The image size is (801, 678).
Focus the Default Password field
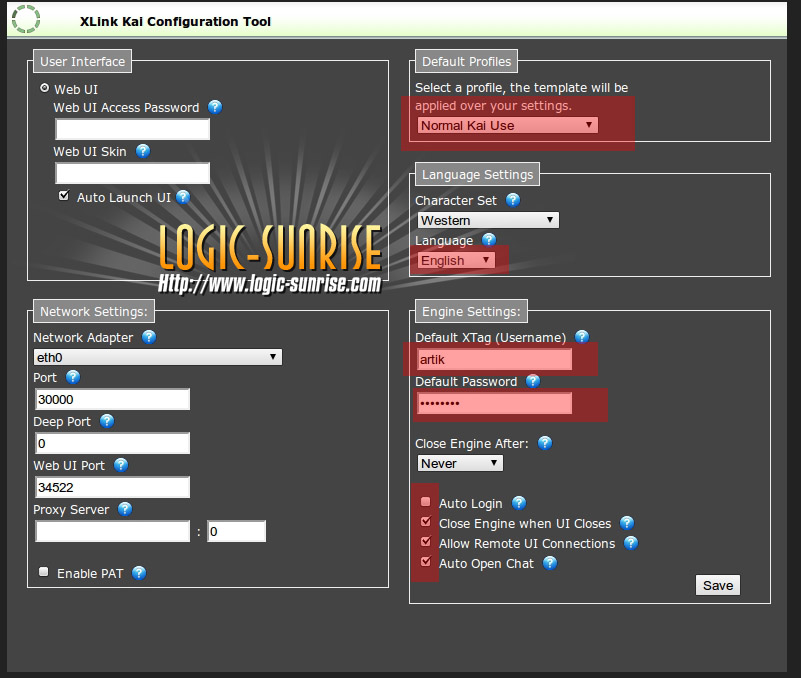click(494, 403)
